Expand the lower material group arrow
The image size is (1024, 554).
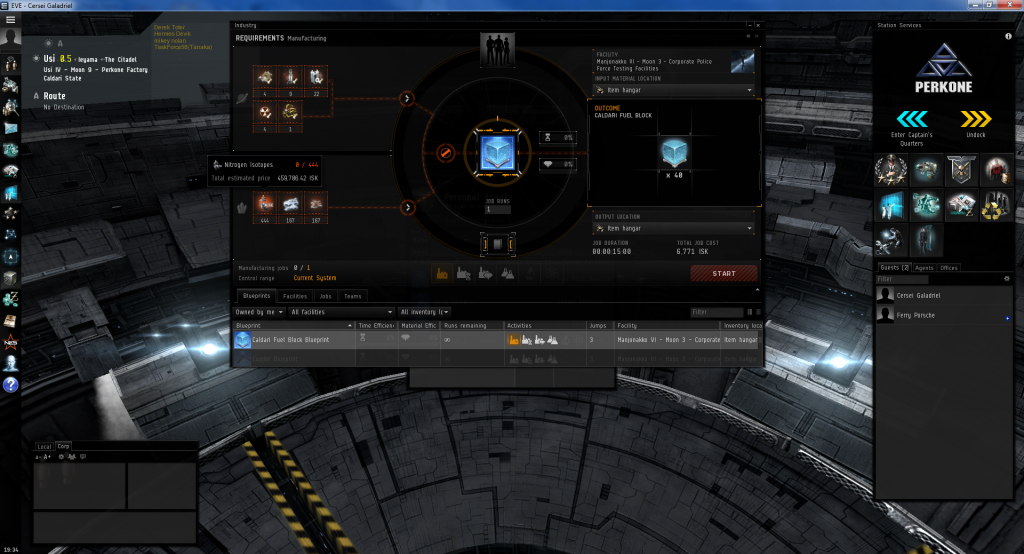[408, 208]
